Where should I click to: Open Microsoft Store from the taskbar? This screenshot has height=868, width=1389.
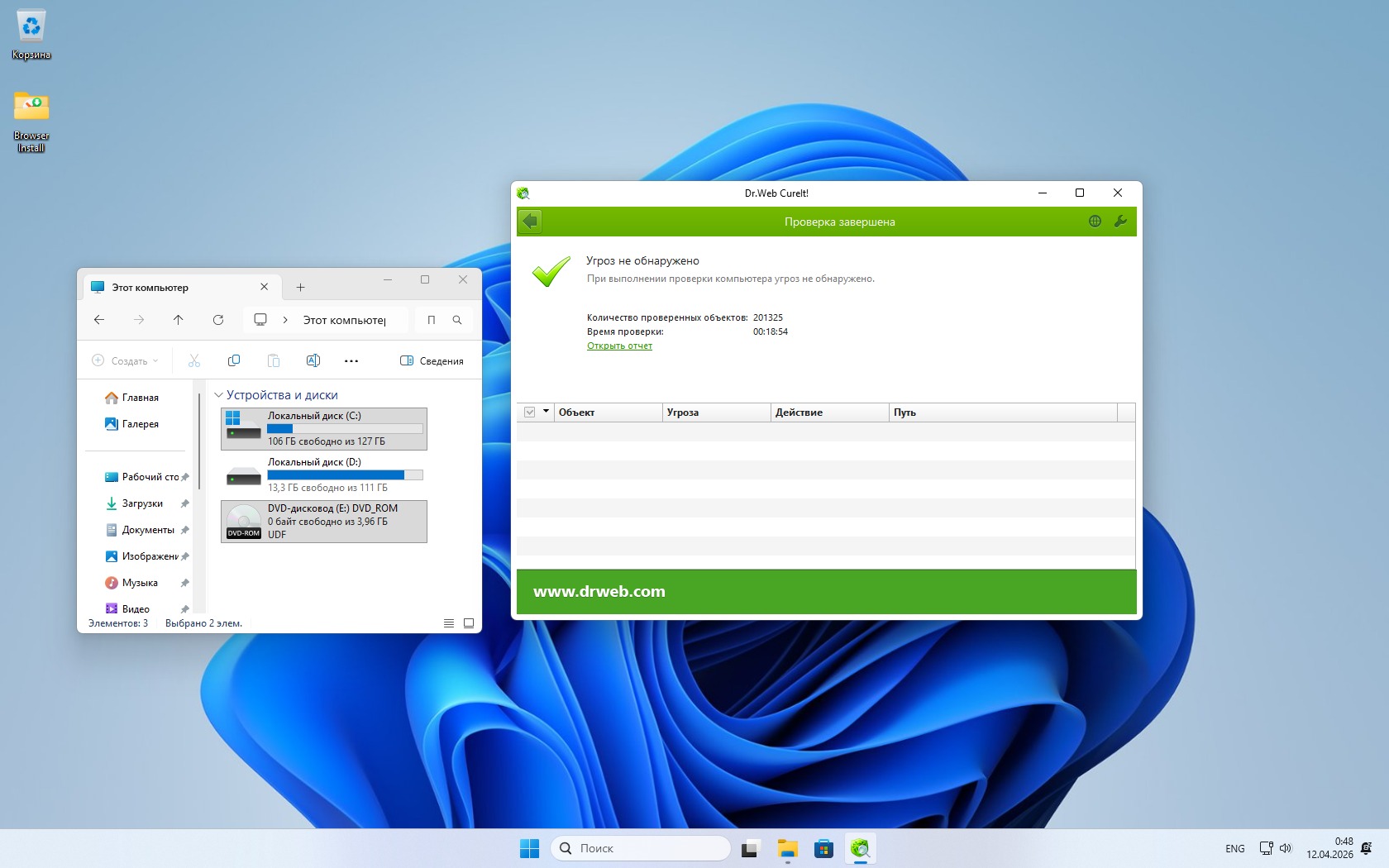(x=823, y=849)
